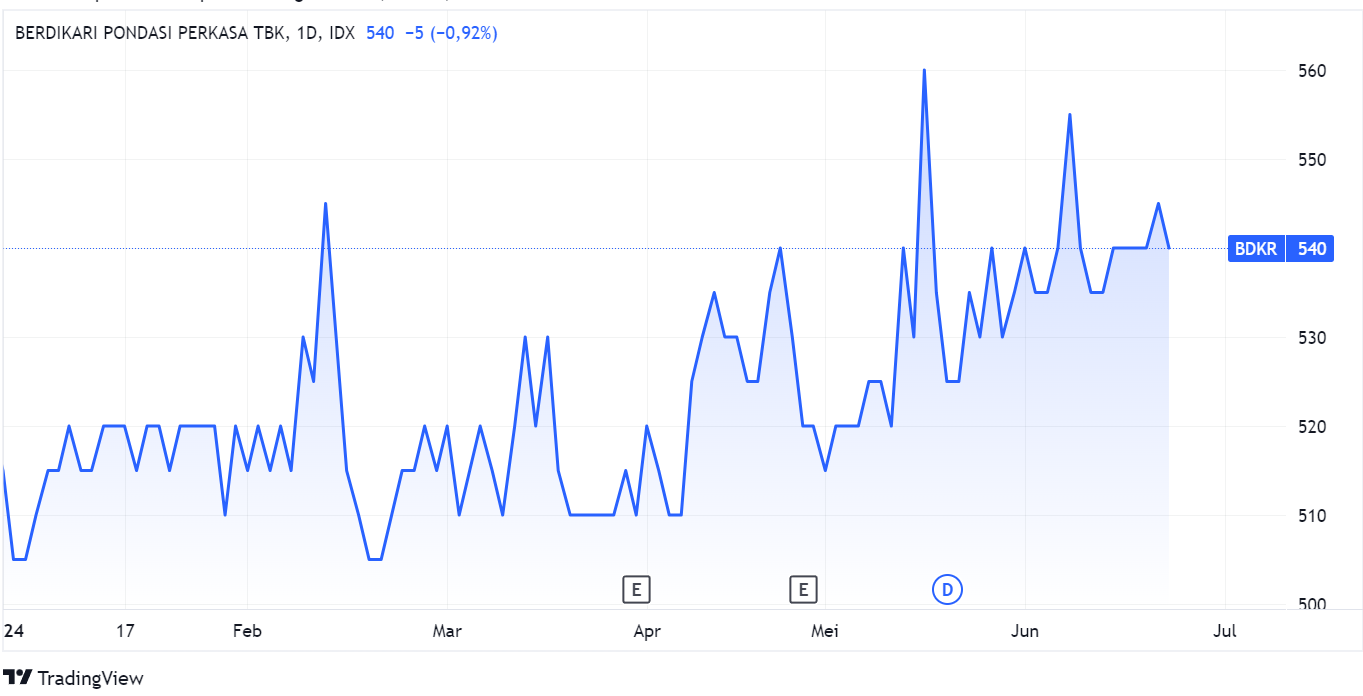
Task: Click the Jun date axis label
Action: pyautogui.click(x=1025, y=631)
